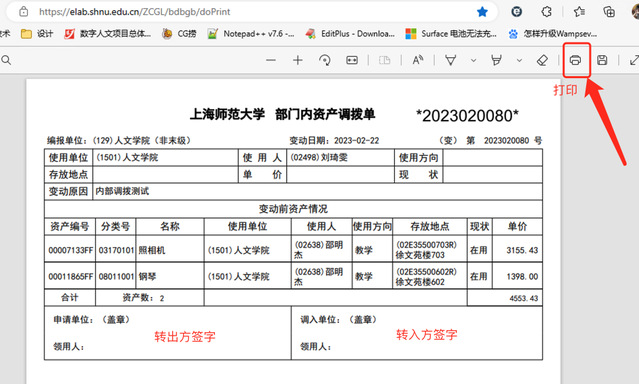Select the Fit to width icon
Viewport: 639px width, 384px height.
pos(352,60)
